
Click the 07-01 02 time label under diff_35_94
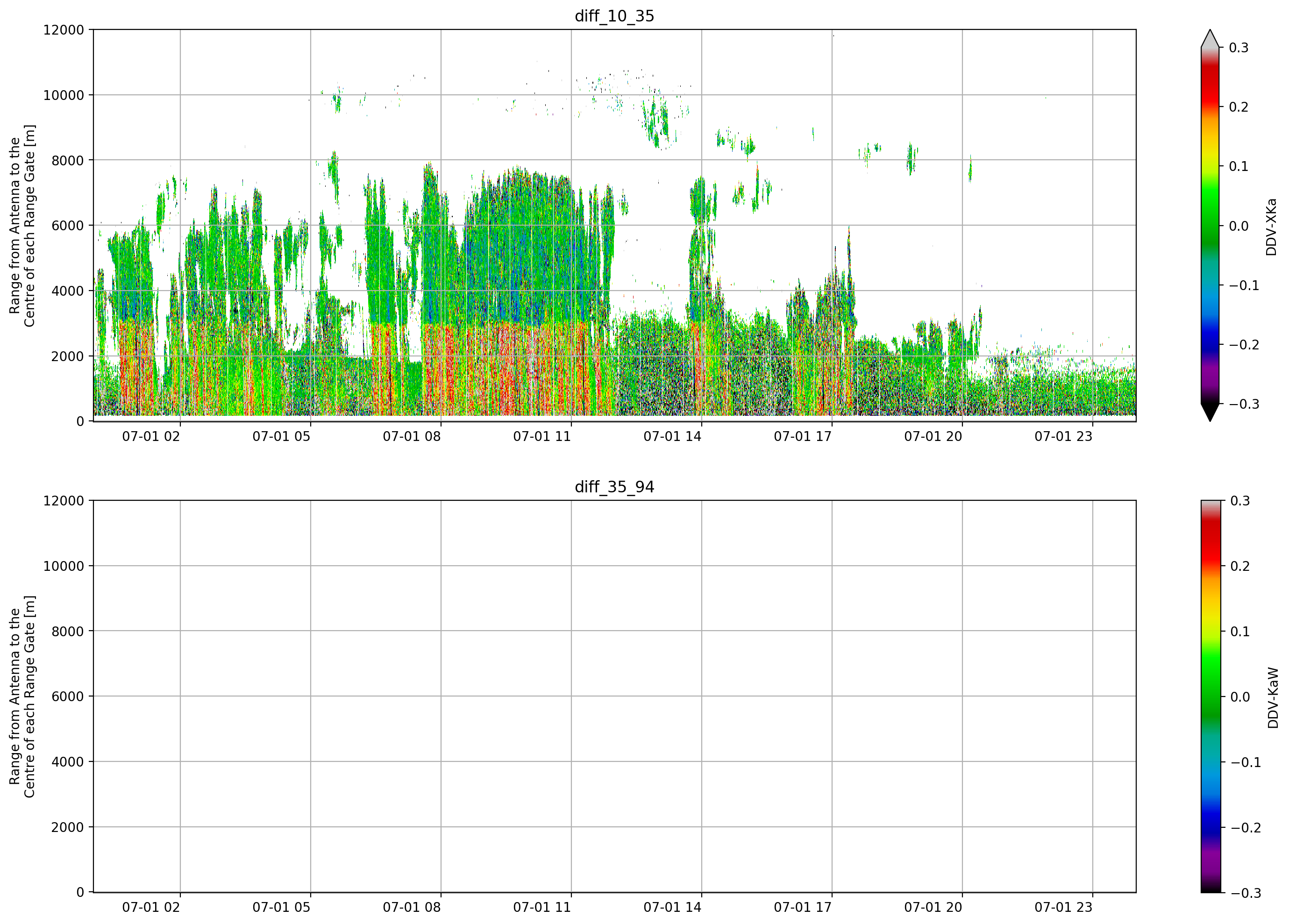(x=151, y=908)
